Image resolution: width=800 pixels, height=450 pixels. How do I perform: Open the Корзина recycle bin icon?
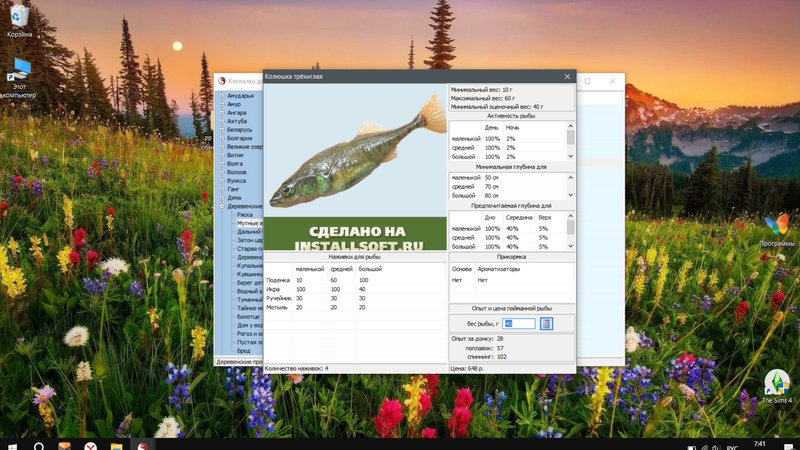[19, 17]
